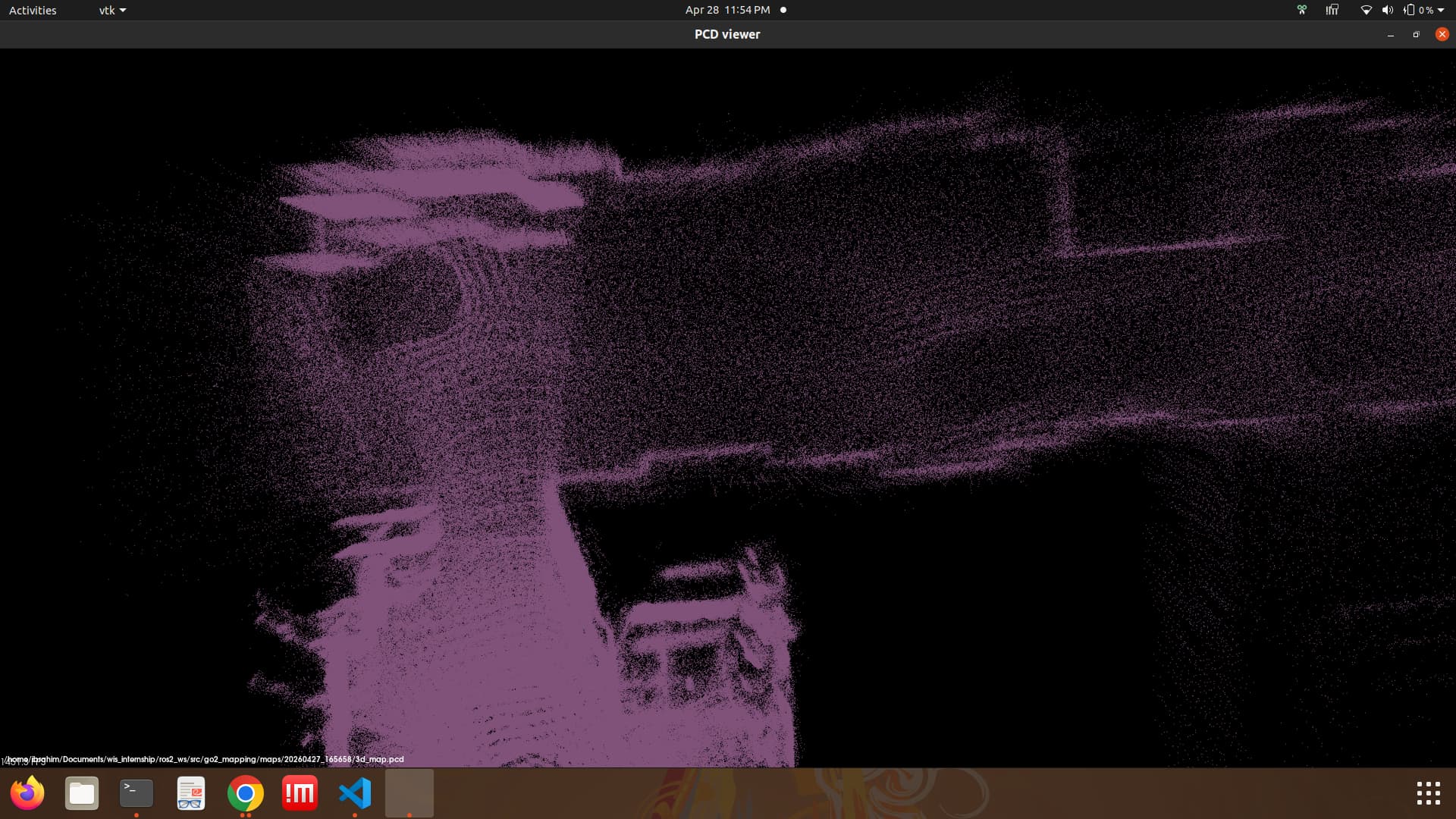Screen dimensions: 1456x819
Task: Open the Apr 28 clock calendar
Action: click(x=727, y=10)
